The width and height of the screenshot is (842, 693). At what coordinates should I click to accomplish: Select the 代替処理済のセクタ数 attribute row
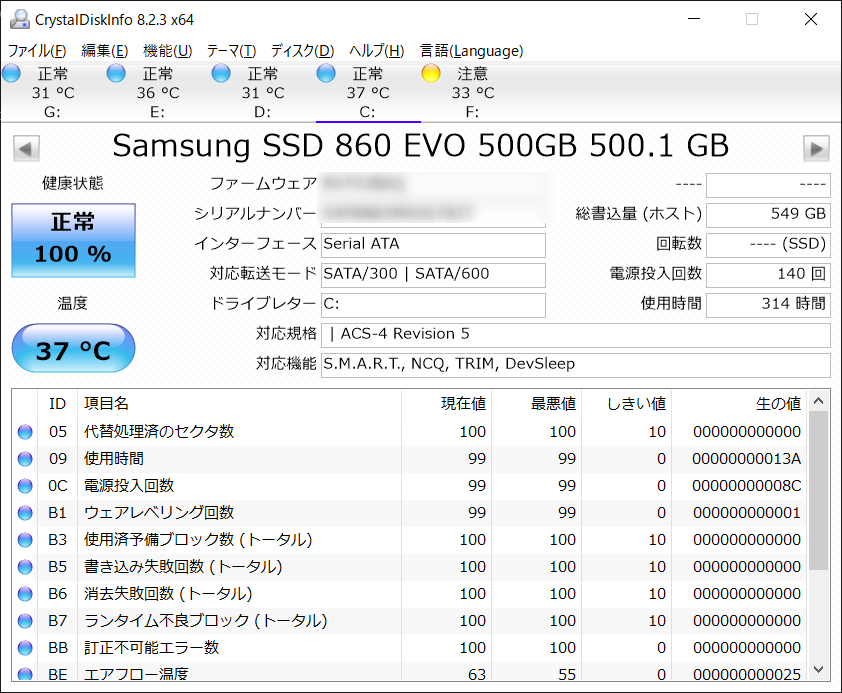pos(409,432)
